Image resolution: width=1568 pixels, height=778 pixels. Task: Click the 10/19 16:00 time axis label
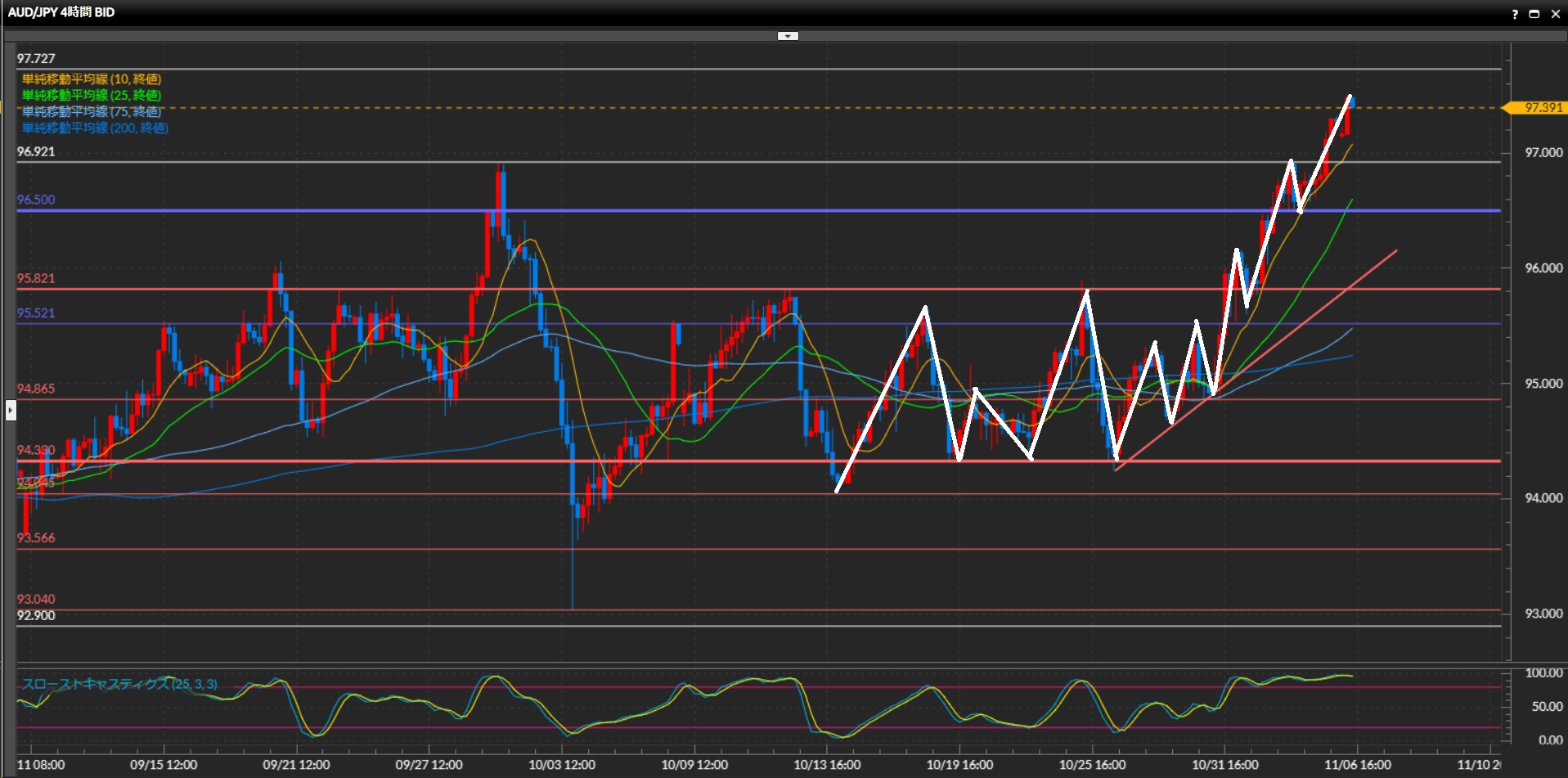[x=959, y=765]
